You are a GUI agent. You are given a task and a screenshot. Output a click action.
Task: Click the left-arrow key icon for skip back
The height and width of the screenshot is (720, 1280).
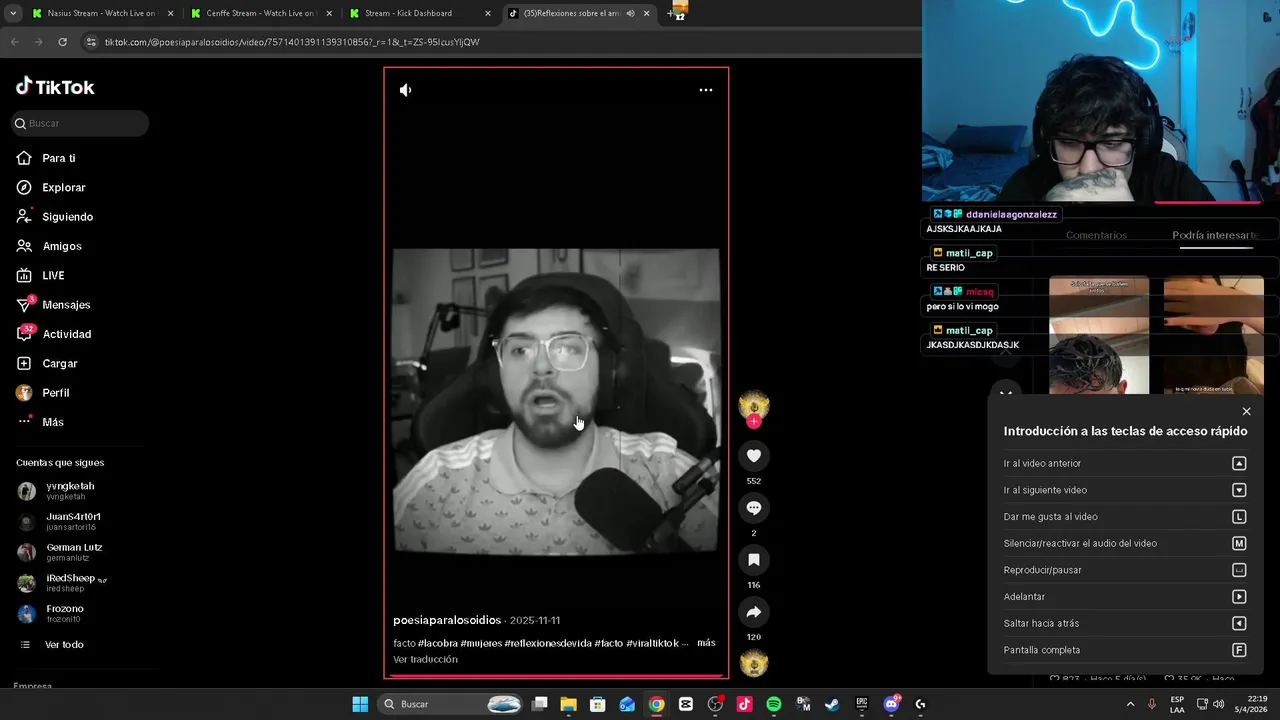pos(1239,623)
